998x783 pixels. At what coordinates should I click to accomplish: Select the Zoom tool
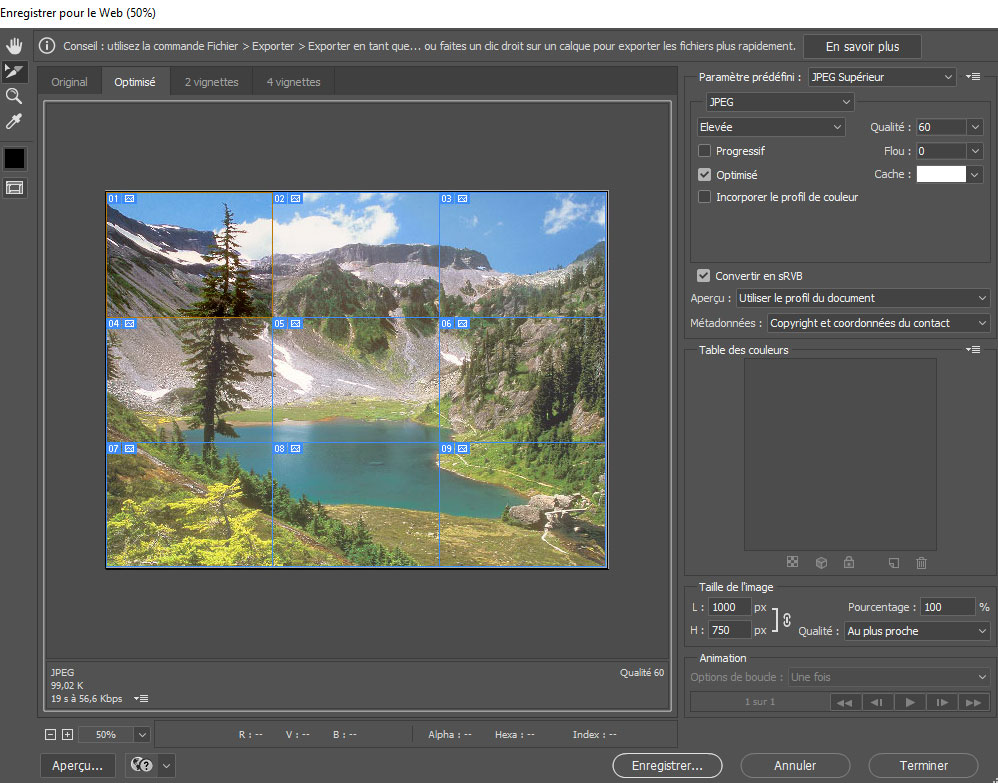14,96
